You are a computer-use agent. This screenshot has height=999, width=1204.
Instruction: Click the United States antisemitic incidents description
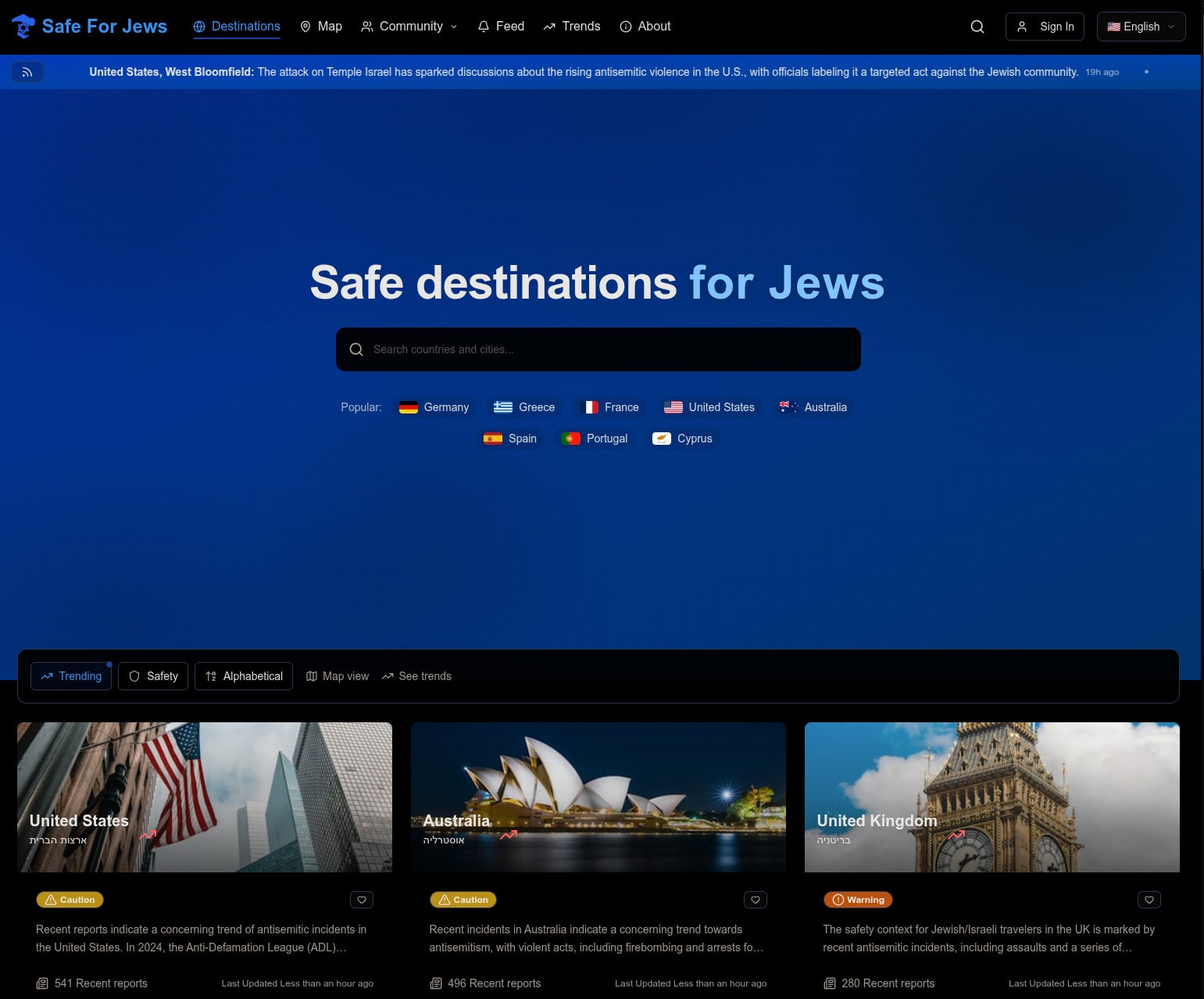202,938
